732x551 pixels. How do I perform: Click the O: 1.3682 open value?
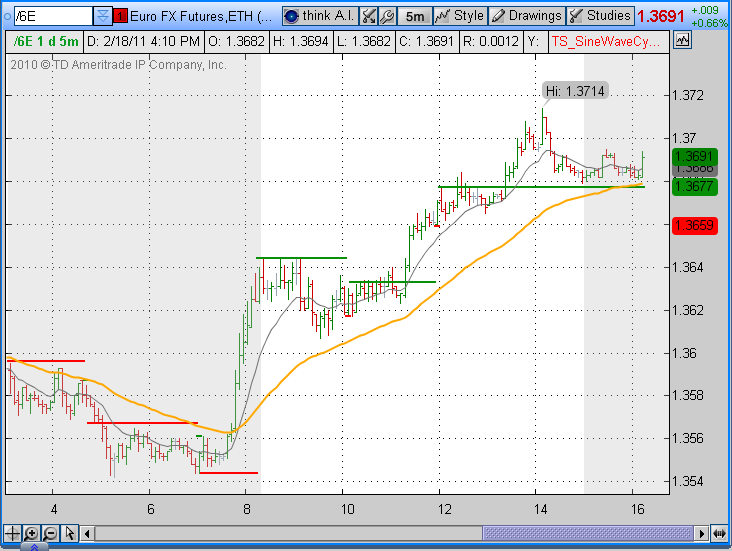pos(236,42)
